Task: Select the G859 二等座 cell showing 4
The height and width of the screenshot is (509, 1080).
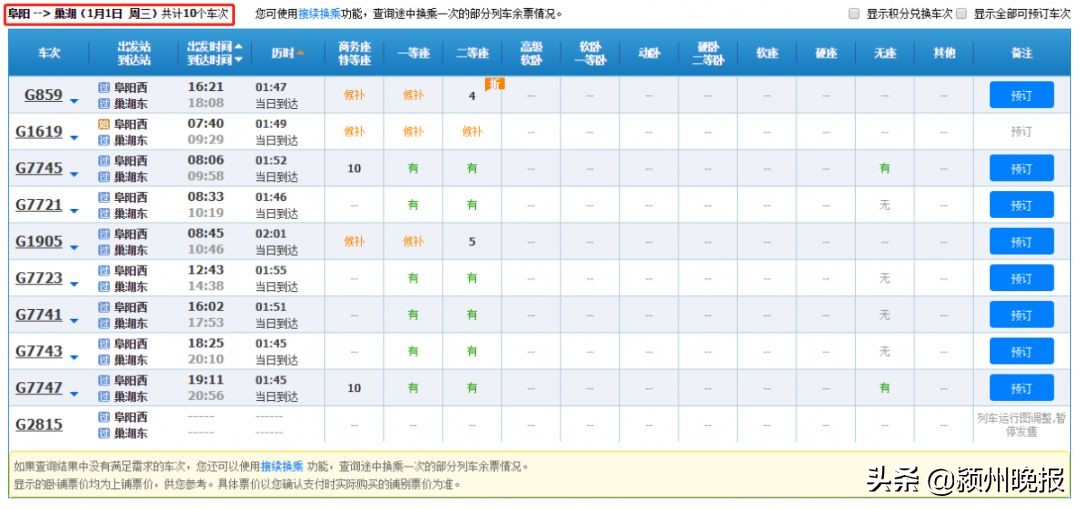Action: click(x=472, y=96)
